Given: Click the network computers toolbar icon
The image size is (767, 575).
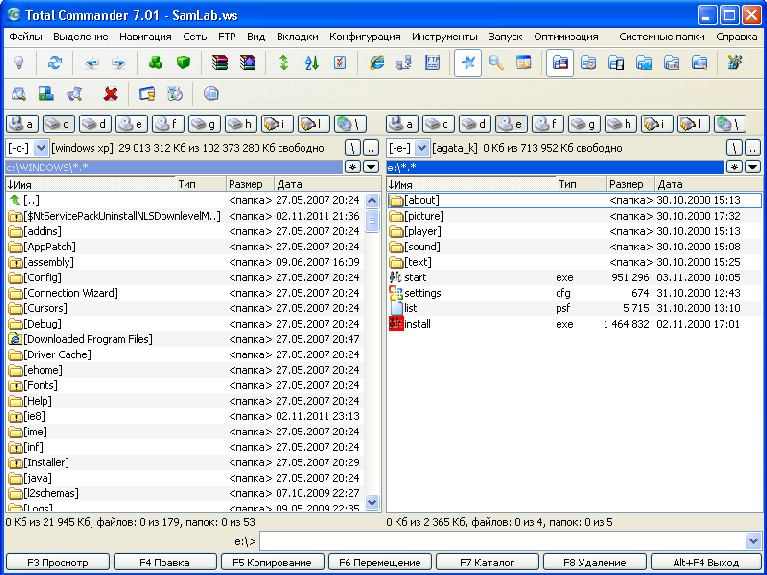Looking at the screenshot, I should pos(404,63).
